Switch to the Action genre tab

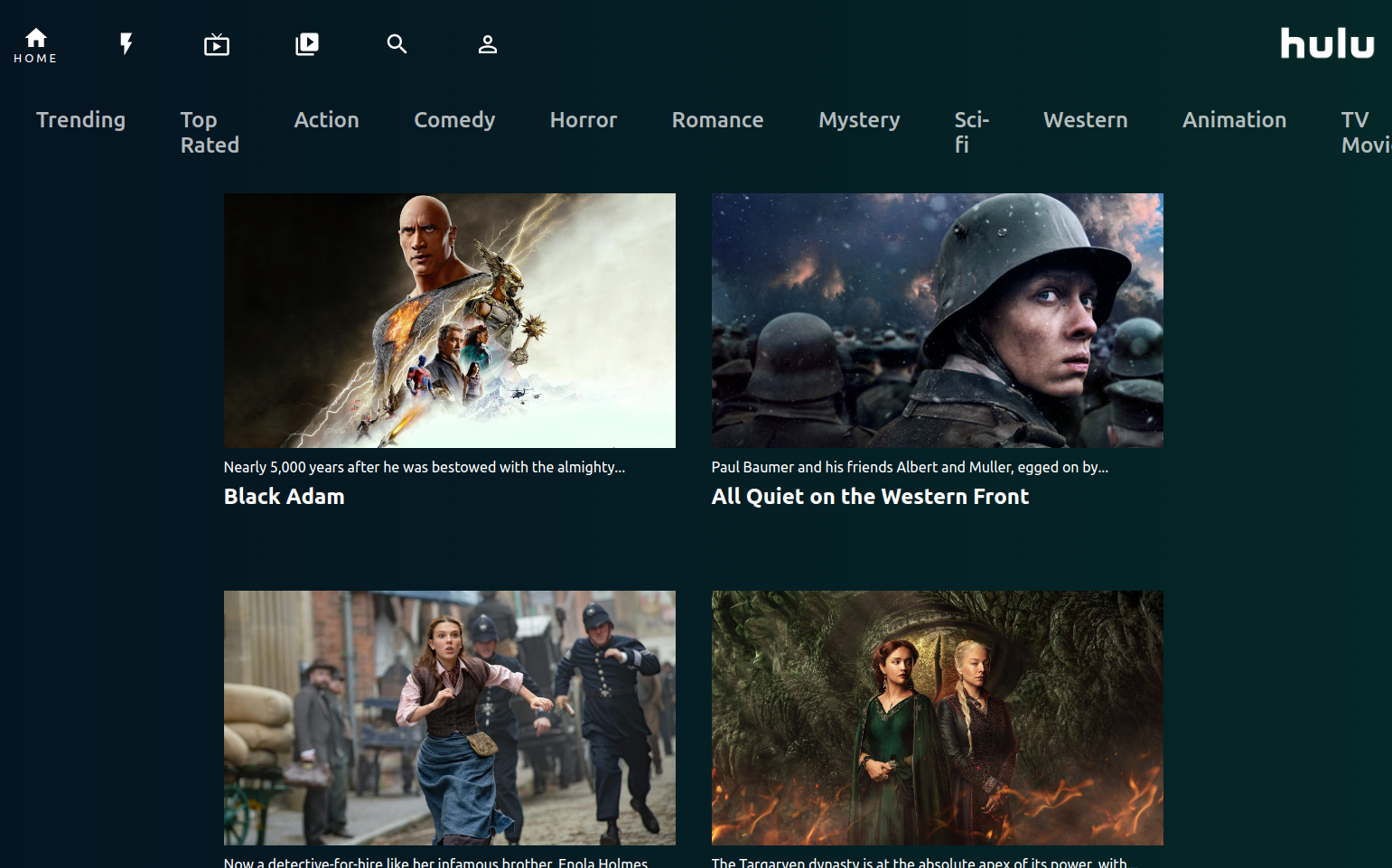pyautogui.click(x=327, y=119)
